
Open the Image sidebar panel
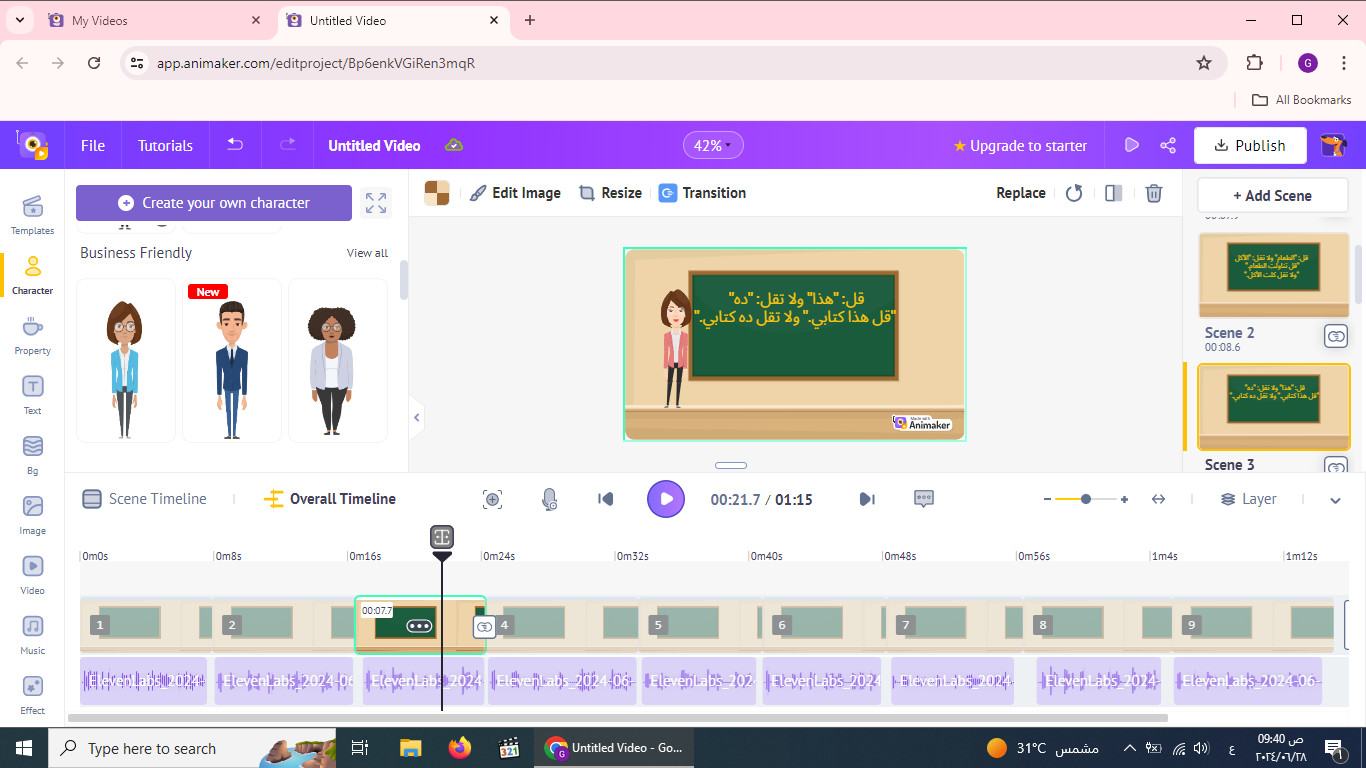[32, 515]
